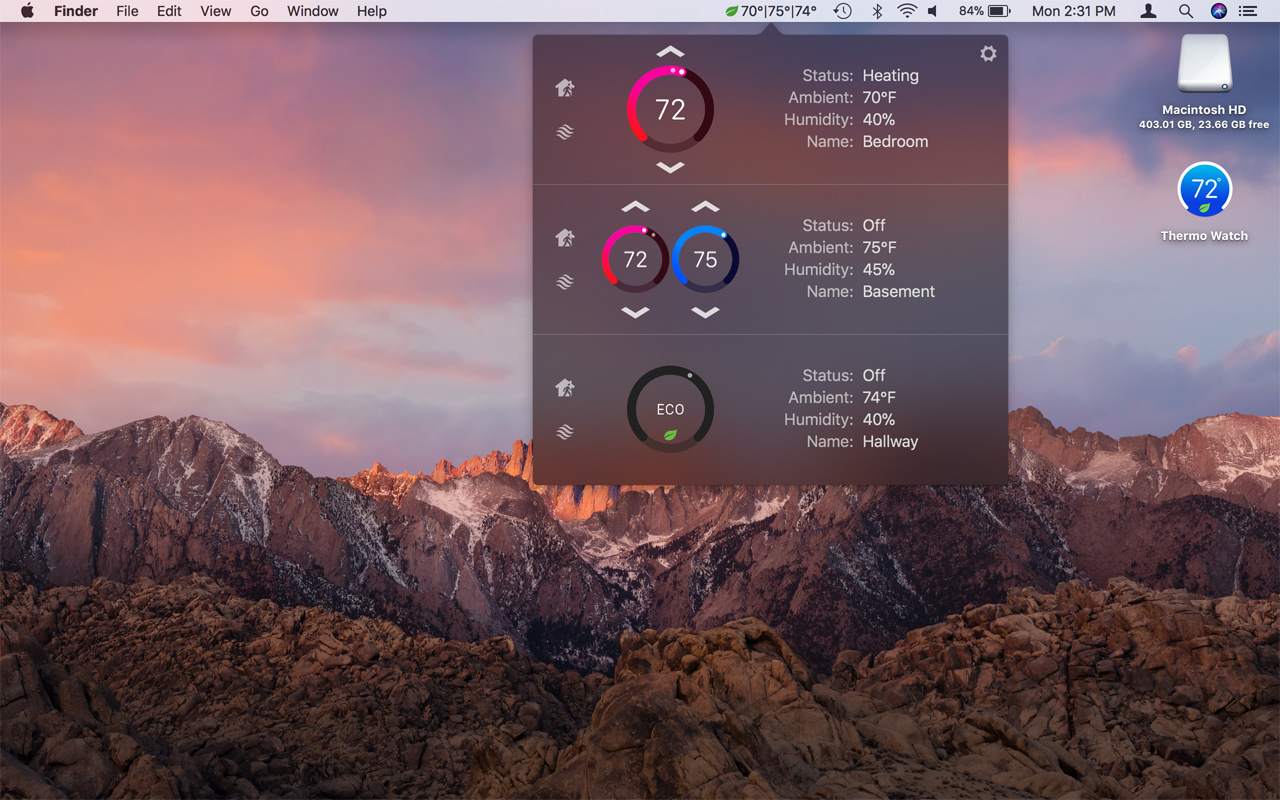Click the Bluetooth menu bar icon
Screen dimensions: 1280x800
(877, 11)
